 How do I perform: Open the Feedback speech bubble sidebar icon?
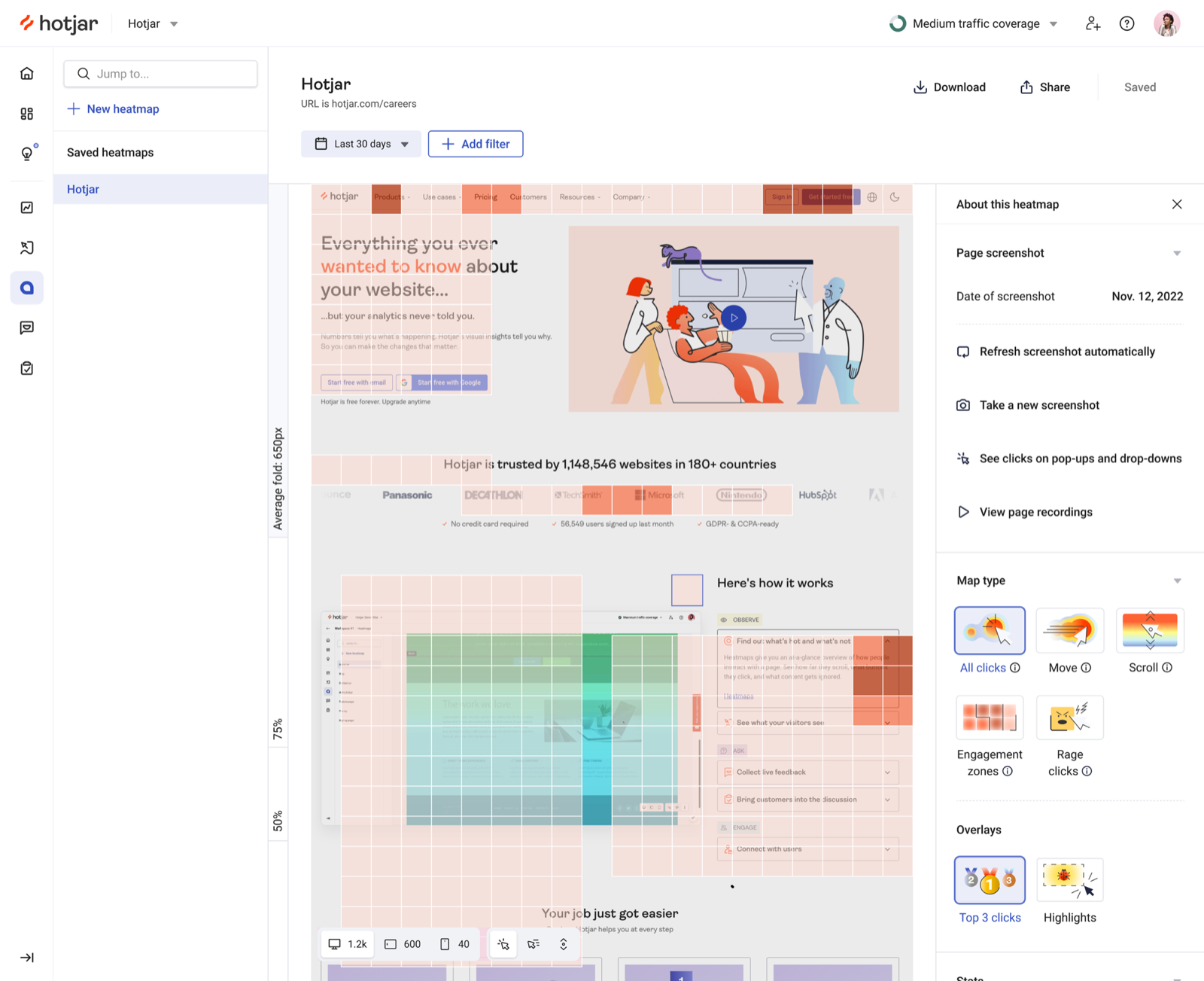(x=27, y=328)
